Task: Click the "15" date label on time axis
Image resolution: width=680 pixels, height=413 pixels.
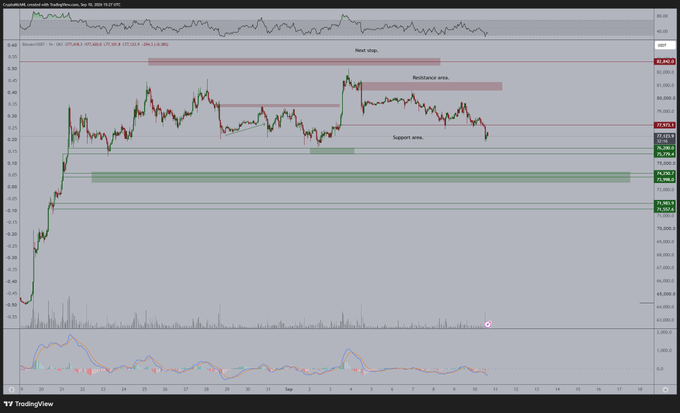Action: [x=578, y=390]
